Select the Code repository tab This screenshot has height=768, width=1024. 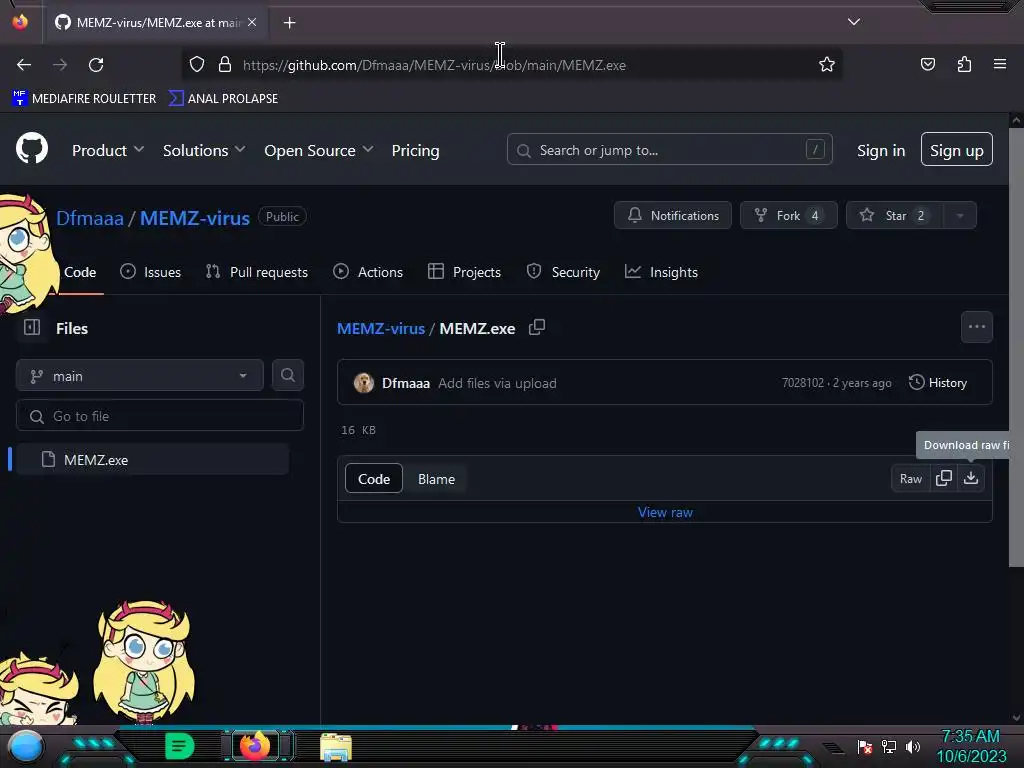coord(80,272)
